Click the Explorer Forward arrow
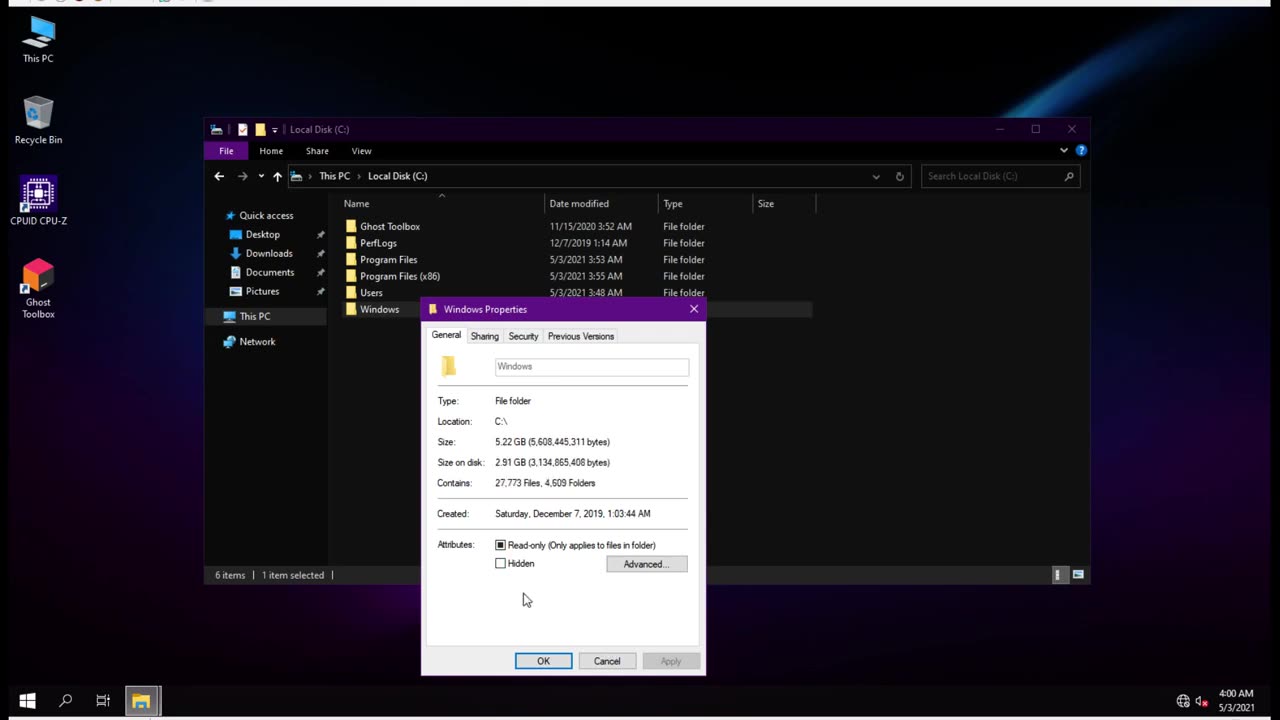Image resolution: width=1280 pixels, height=720 pixels. pyautogui.click(x=242, y=176)
